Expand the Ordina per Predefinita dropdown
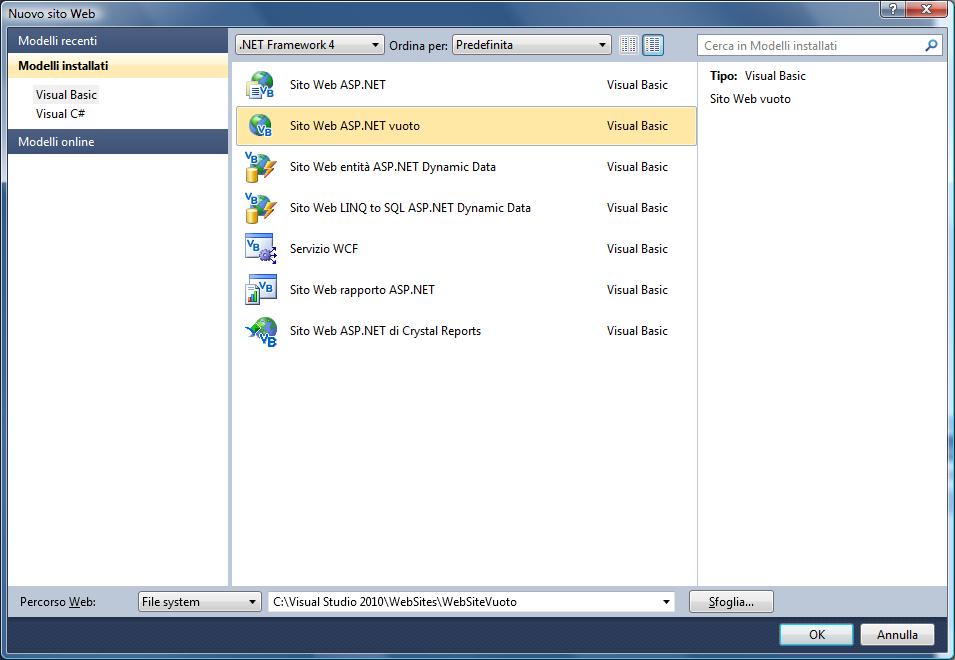955x660 pixels. click(x=531, y=45)
